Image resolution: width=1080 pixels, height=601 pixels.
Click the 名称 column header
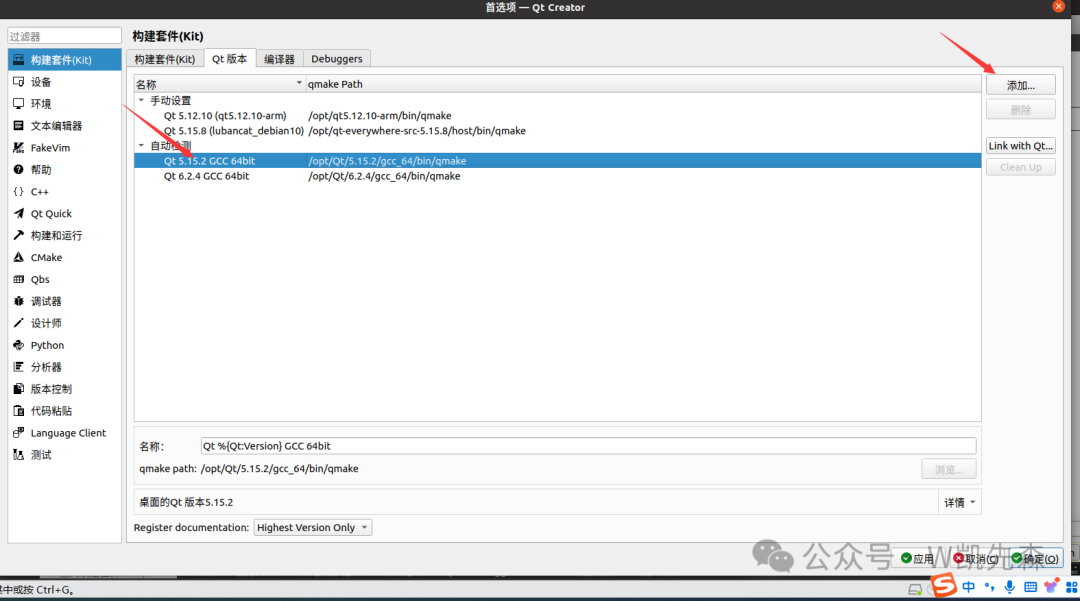(215, 84)
